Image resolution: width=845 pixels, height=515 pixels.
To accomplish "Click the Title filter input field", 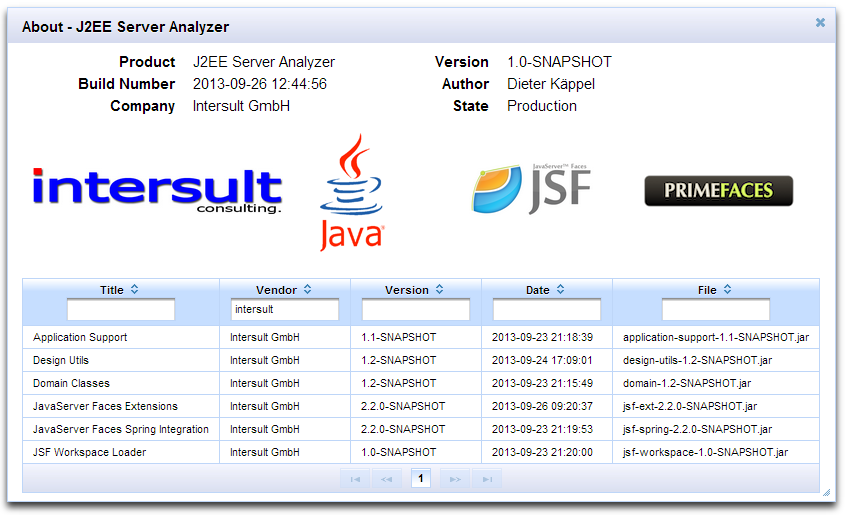I will point(121,310).
